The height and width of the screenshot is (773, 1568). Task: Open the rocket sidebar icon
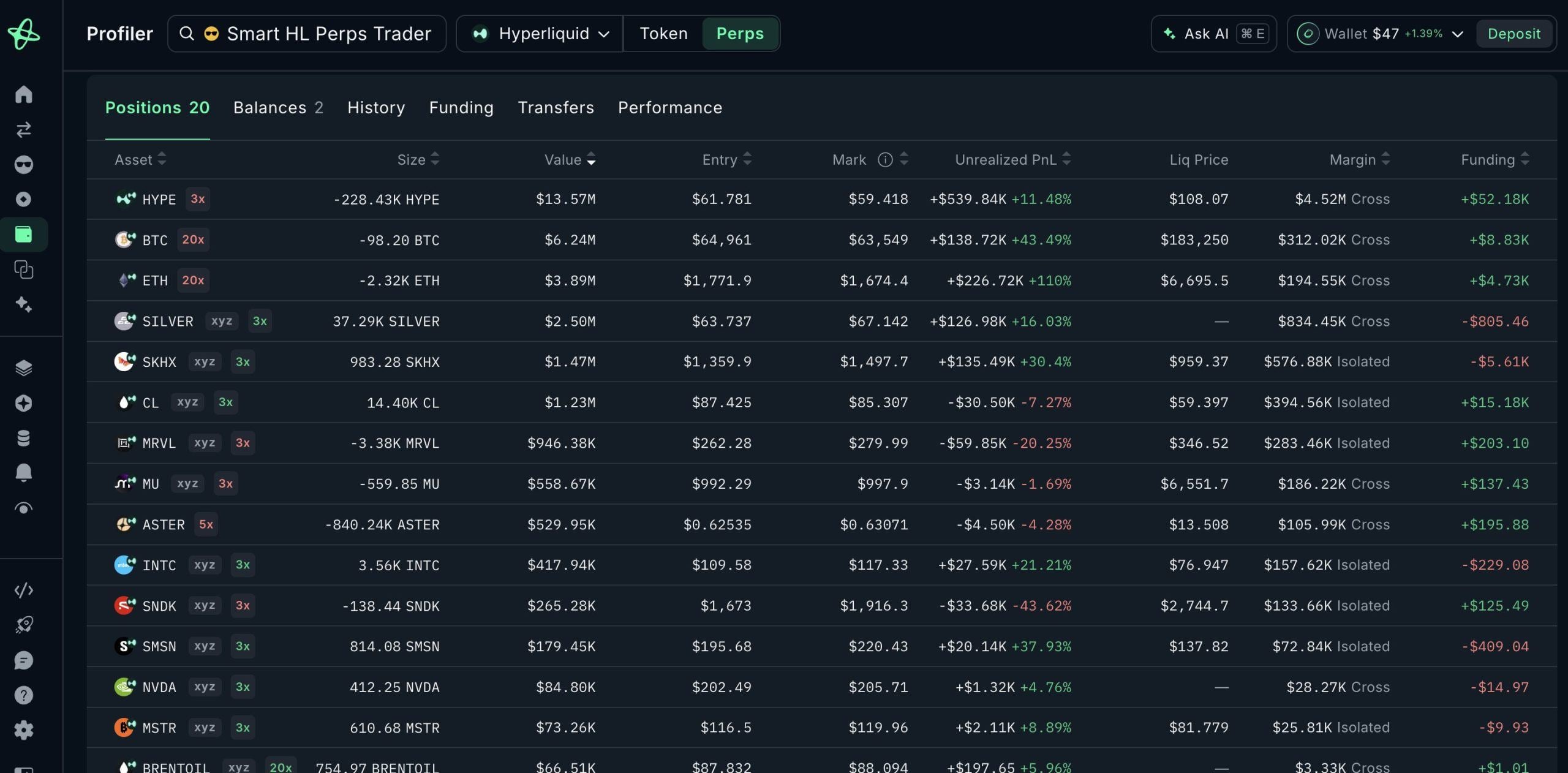pos(23,625)
